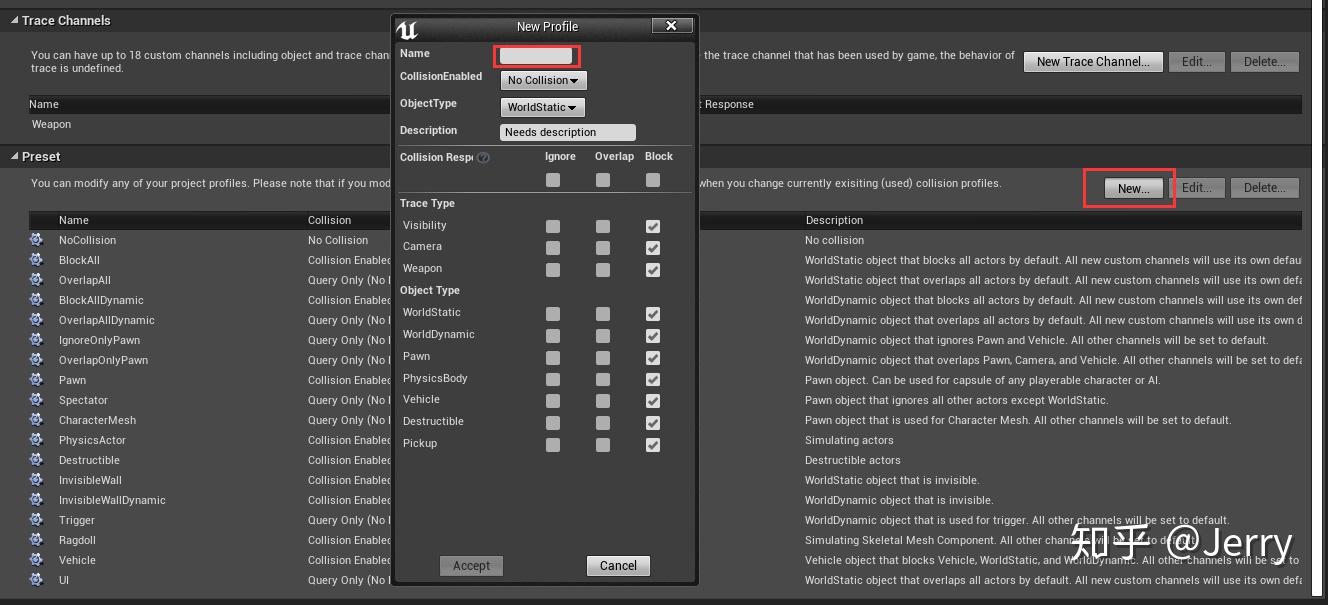The width and height of the screenshot is (1328, 605).
Task: Click the icon beside the CharacterMesh preset
Action: (x=36, y=420)
